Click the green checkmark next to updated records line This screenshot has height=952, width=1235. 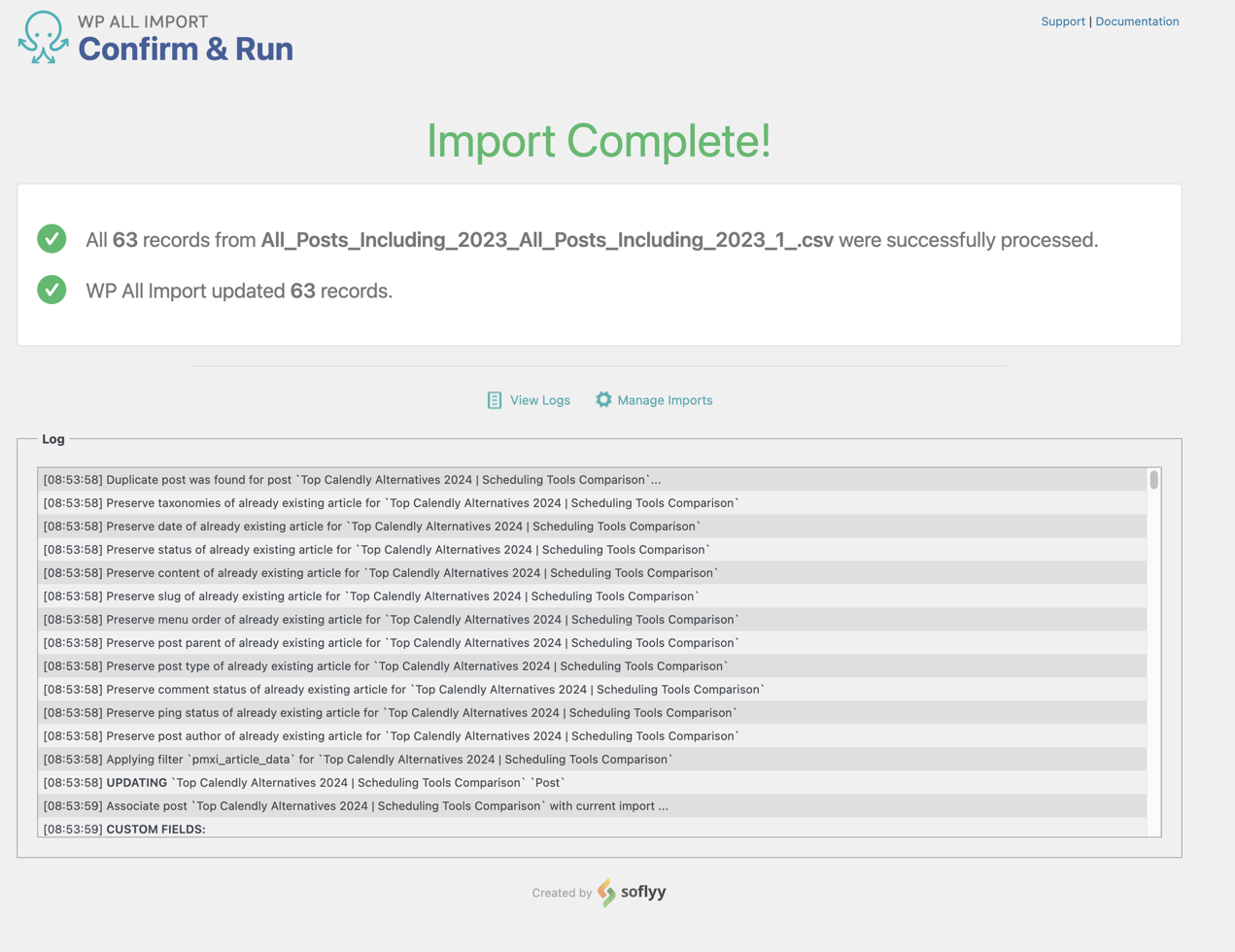pyautogui.click(x=51, y=289)
